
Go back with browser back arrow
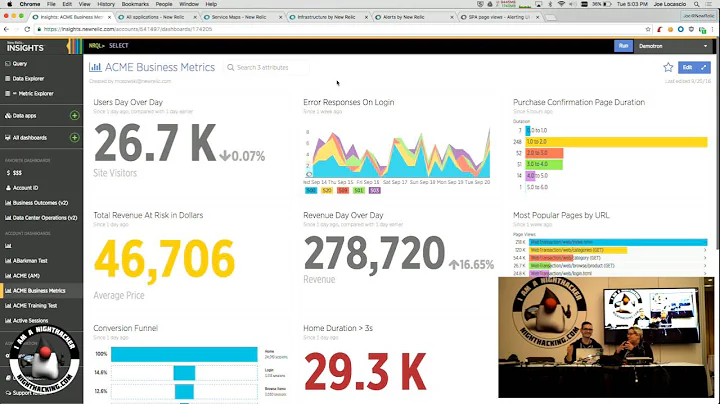point(6,29)
